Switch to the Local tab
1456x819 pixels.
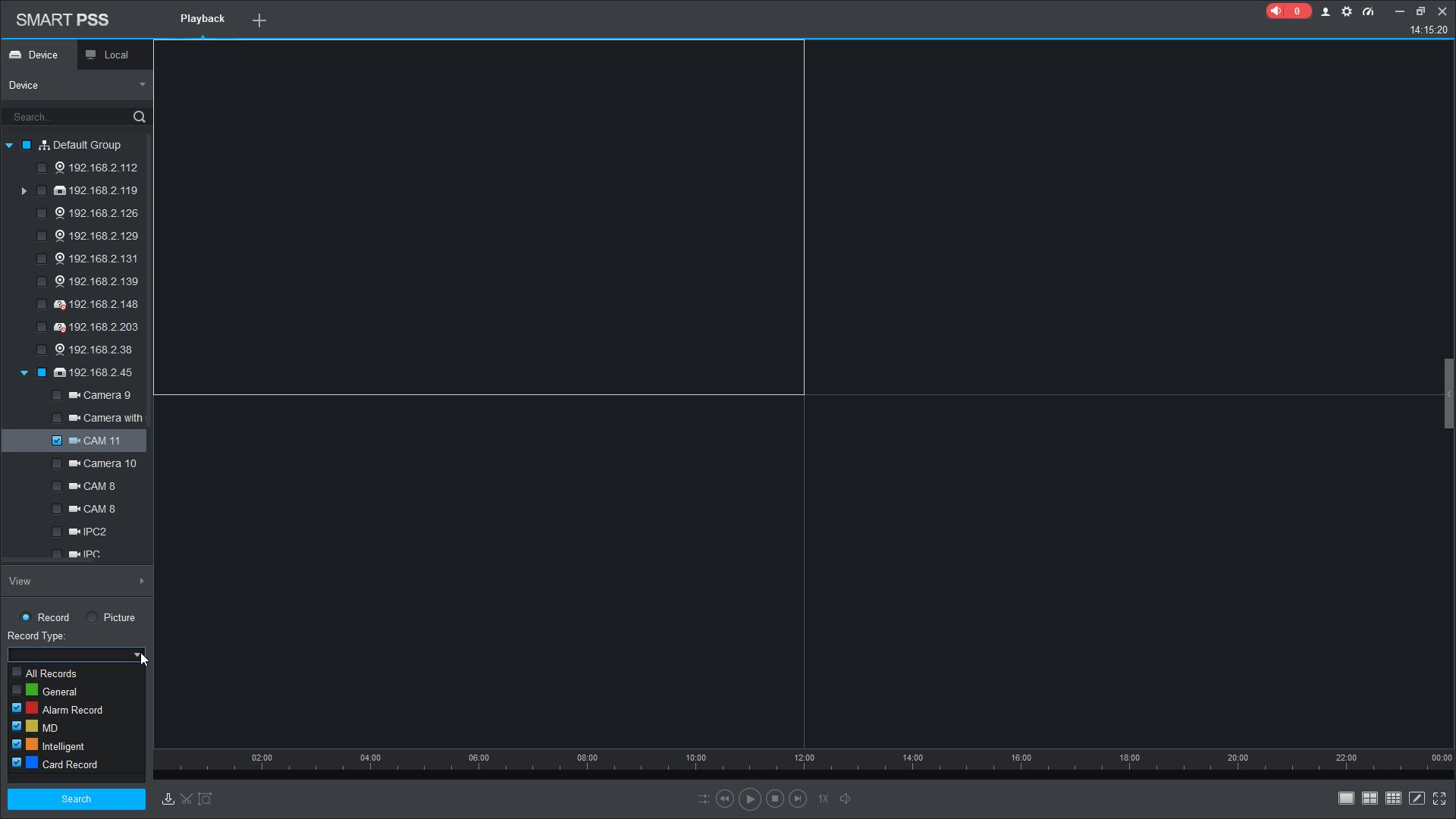108,55
